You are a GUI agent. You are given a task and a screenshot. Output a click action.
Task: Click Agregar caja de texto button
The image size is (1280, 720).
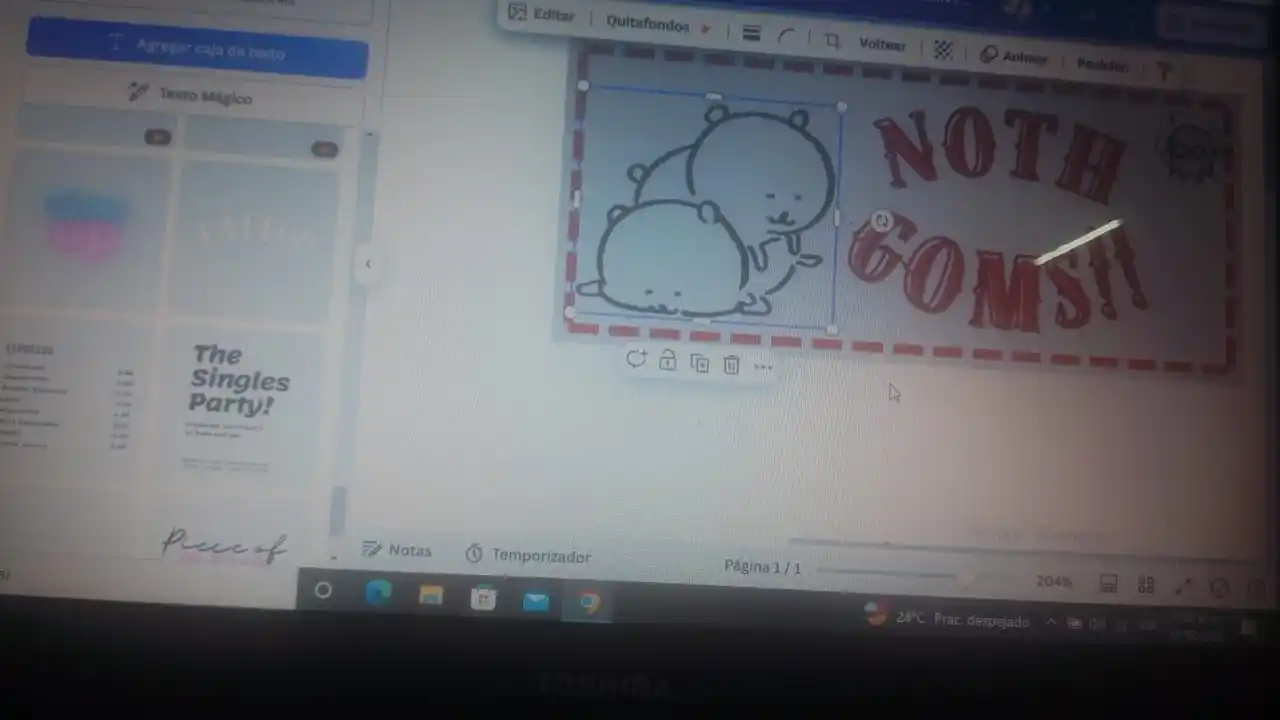click(197, 48)
